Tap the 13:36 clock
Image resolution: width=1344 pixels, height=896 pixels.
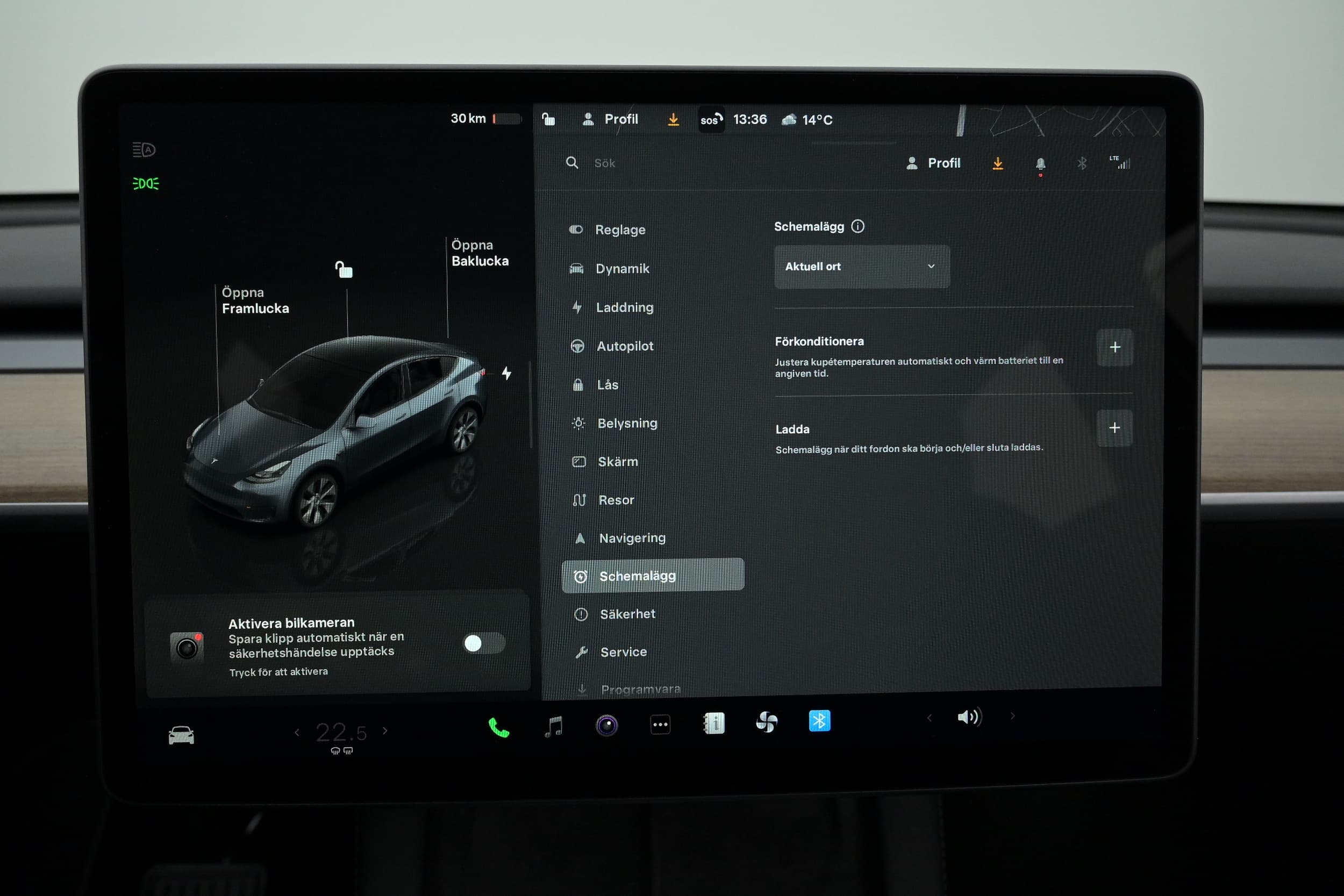pyautogui.click(x=750, y=119)
